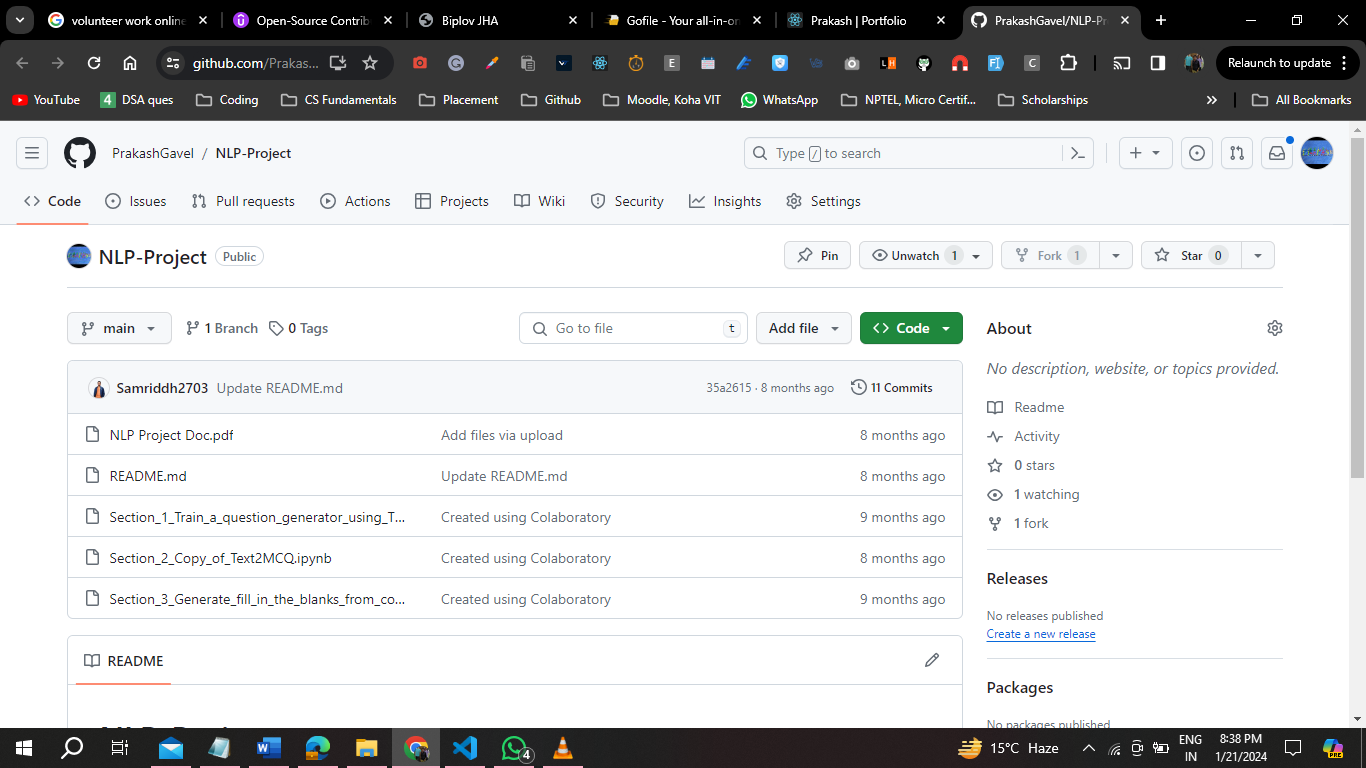Image resolution: width=1366 pixels, height=768 pixels.
Task: Click the GitHub Octocat logo
Action: tap(80, 153)
